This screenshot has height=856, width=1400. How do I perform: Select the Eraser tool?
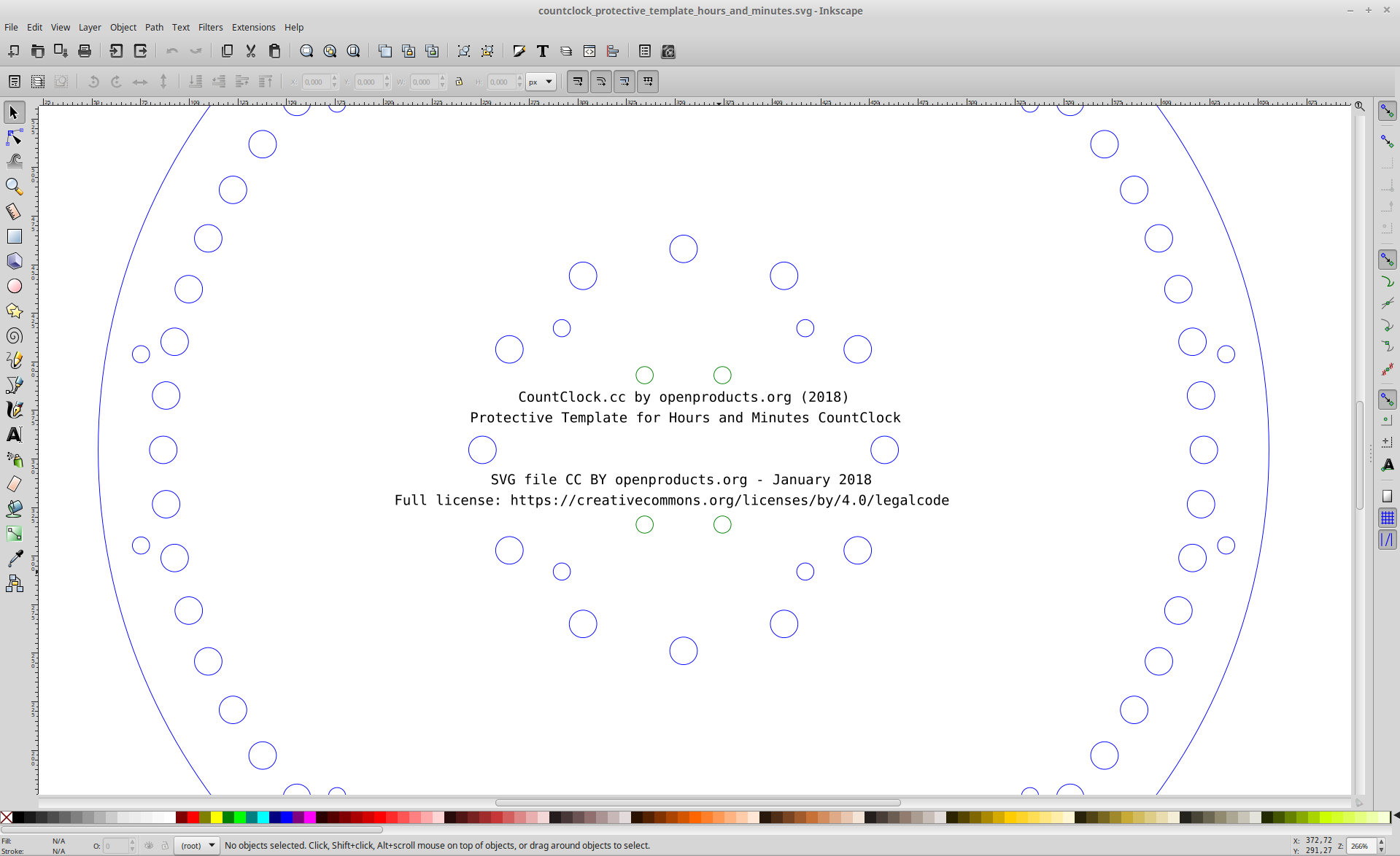coord(14,484)
